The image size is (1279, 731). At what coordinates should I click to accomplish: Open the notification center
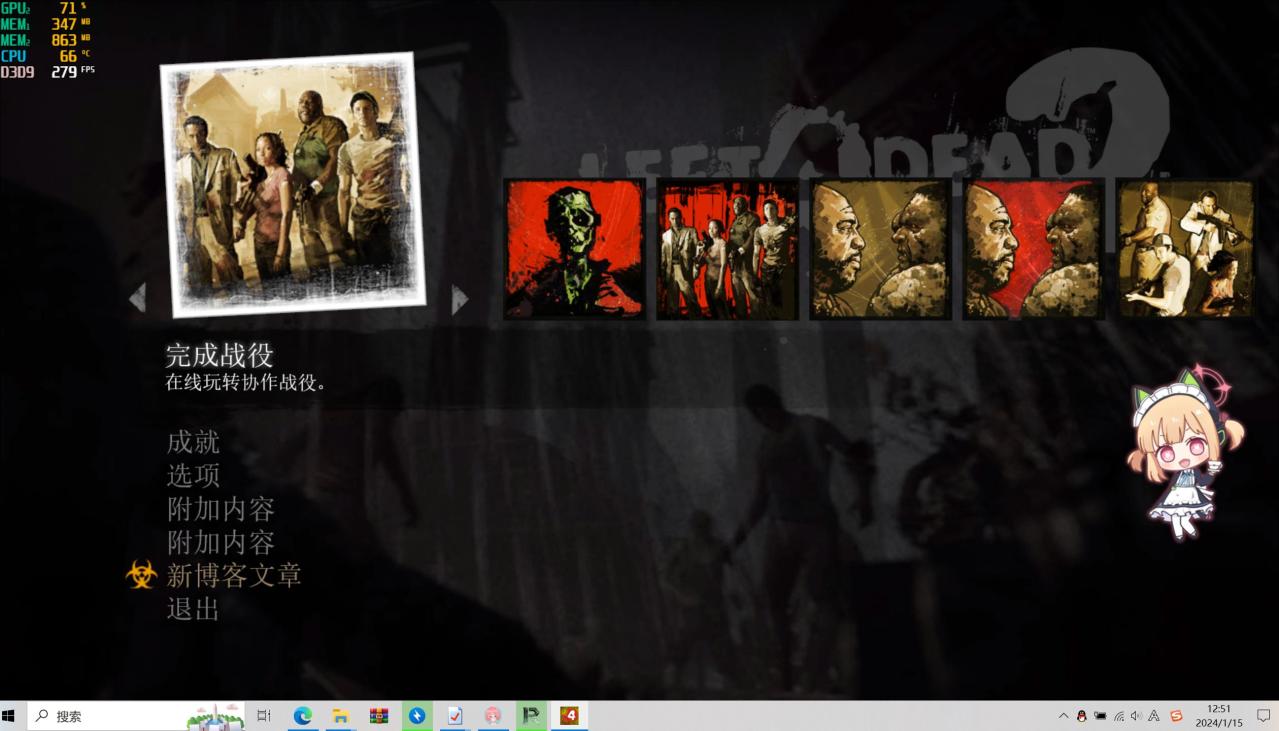[x=1263, y=716]
